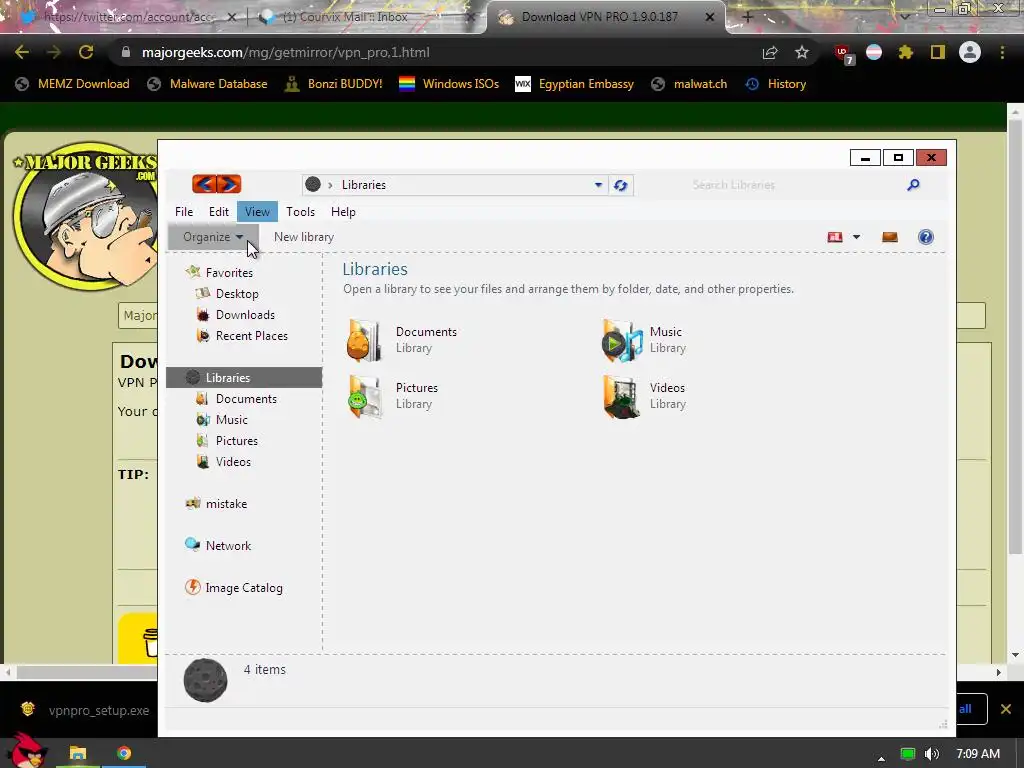Toggle Chrome side panel icon

937,52
